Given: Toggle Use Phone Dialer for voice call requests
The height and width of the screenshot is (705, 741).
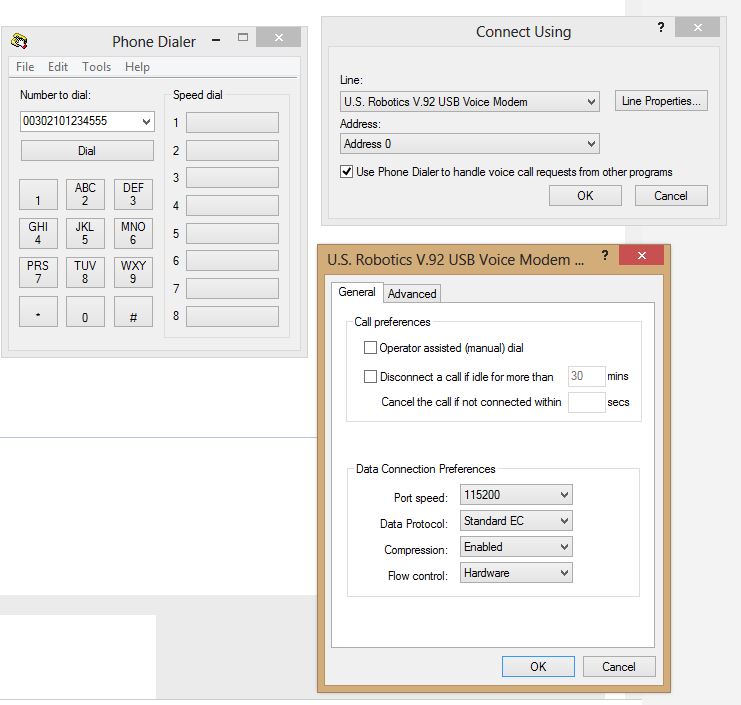Looking at the screenshot, I should pos(346,172).
